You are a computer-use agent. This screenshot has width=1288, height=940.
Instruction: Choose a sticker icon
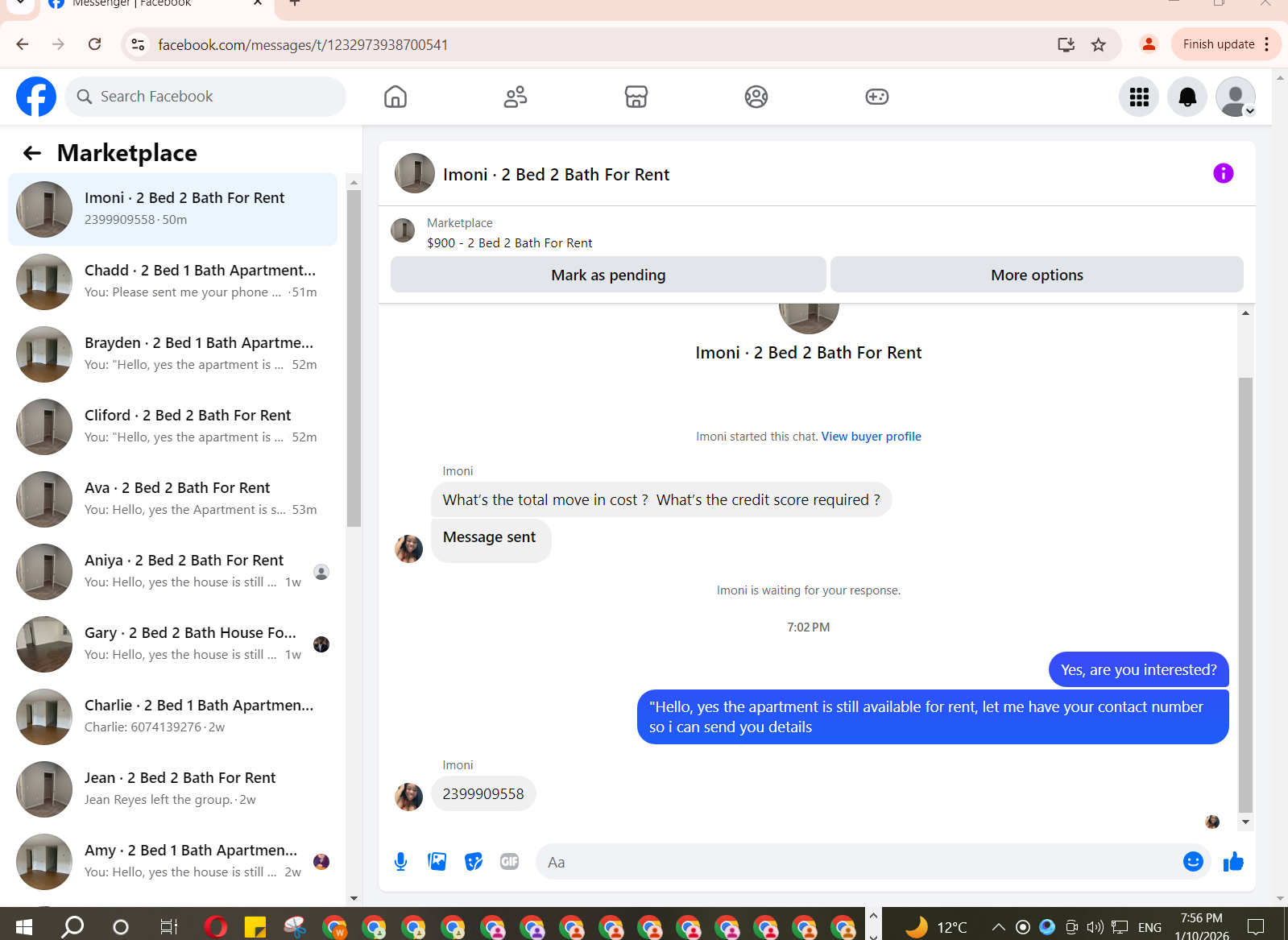click(474, 862)
